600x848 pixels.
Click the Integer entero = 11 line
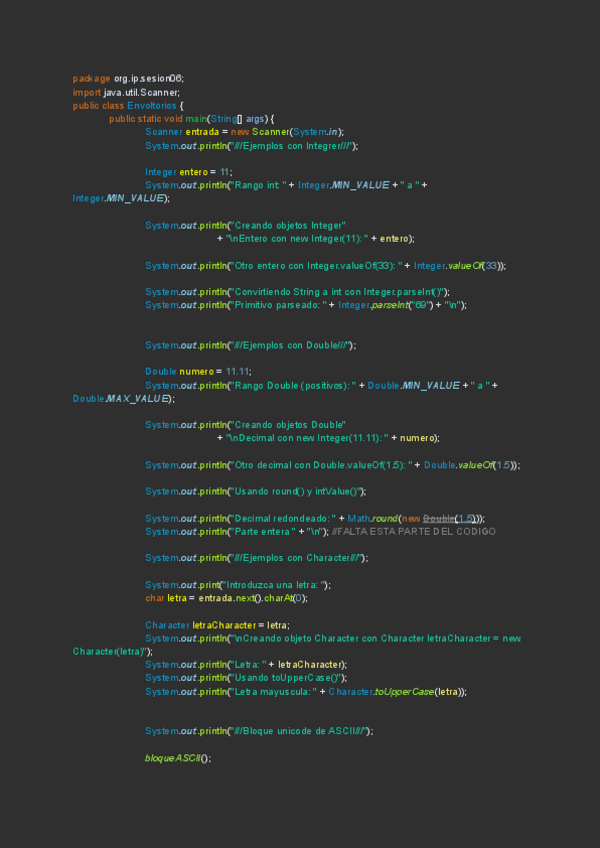(188, 172)
